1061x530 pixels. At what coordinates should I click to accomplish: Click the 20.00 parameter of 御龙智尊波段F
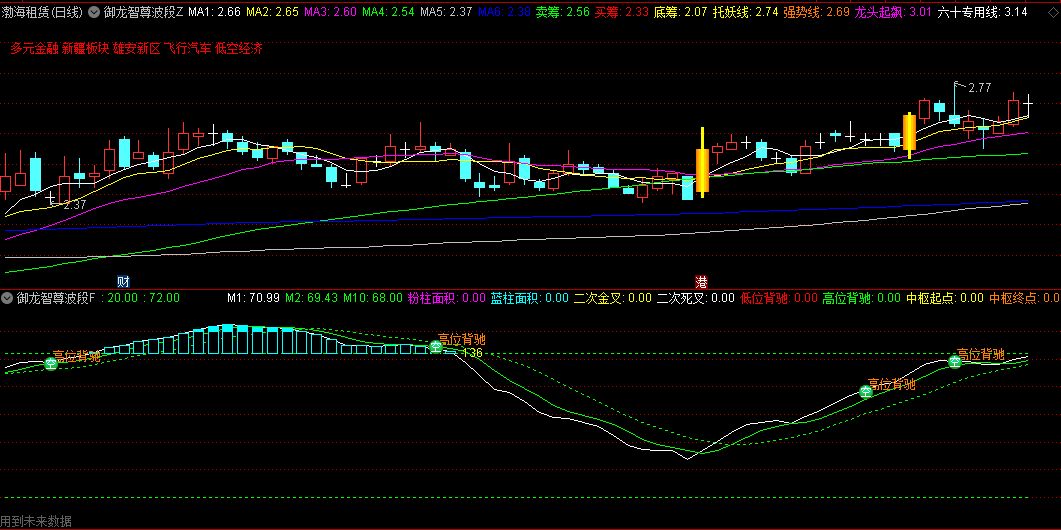pos(122,298)
